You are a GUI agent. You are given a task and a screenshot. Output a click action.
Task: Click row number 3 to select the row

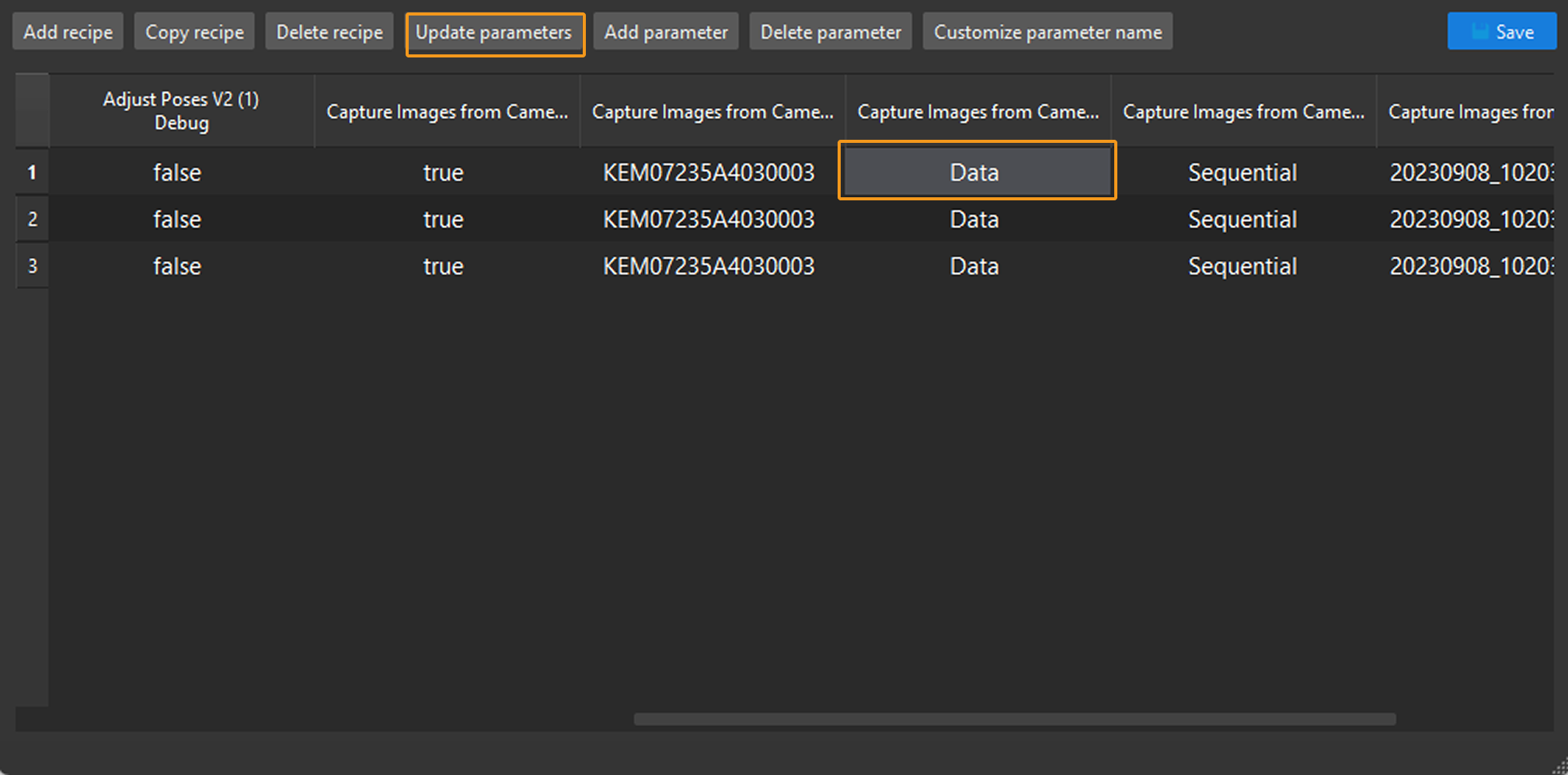pos(31,266)
